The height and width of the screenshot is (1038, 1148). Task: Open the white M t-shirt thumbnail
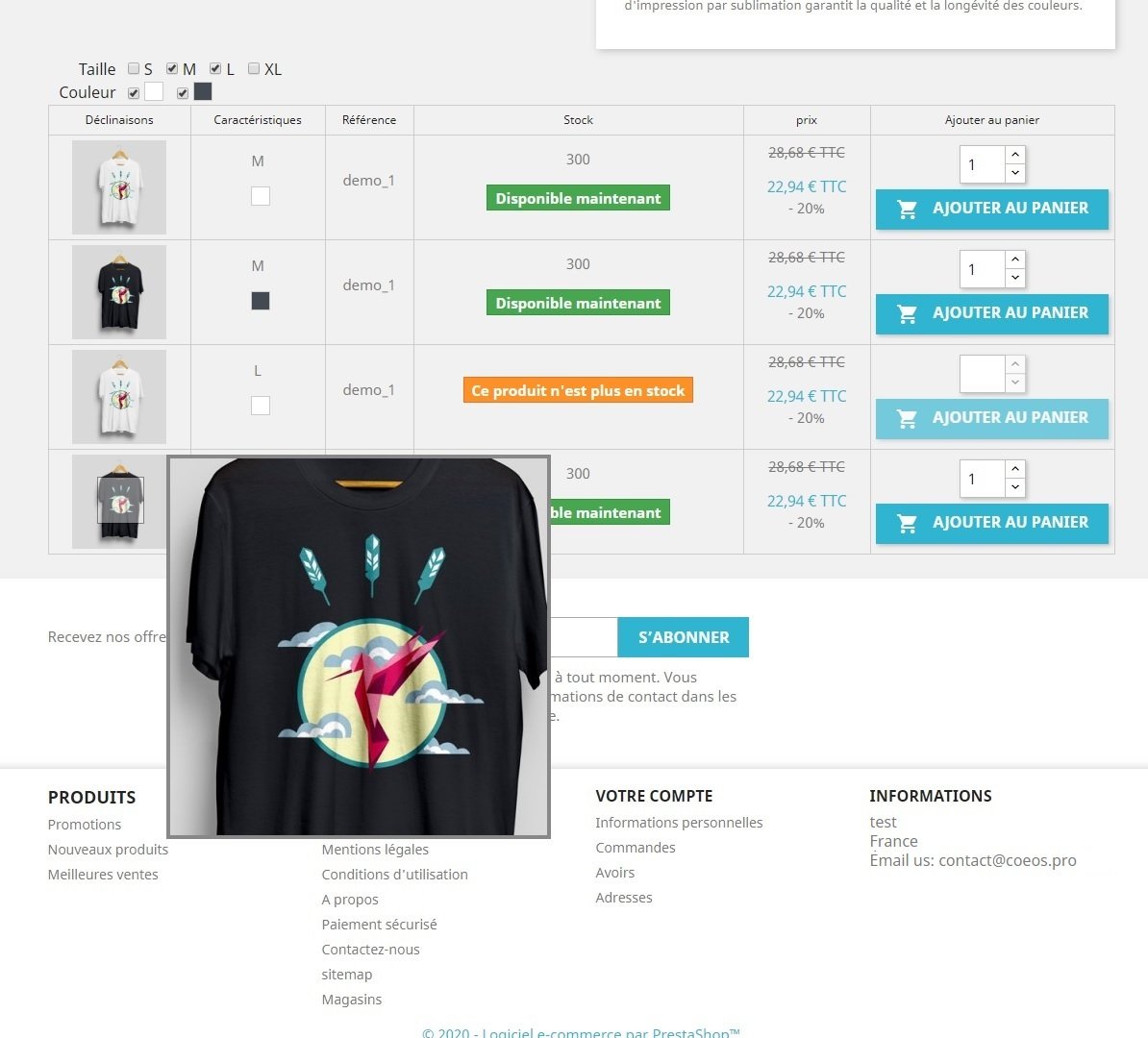click(119, 187)
